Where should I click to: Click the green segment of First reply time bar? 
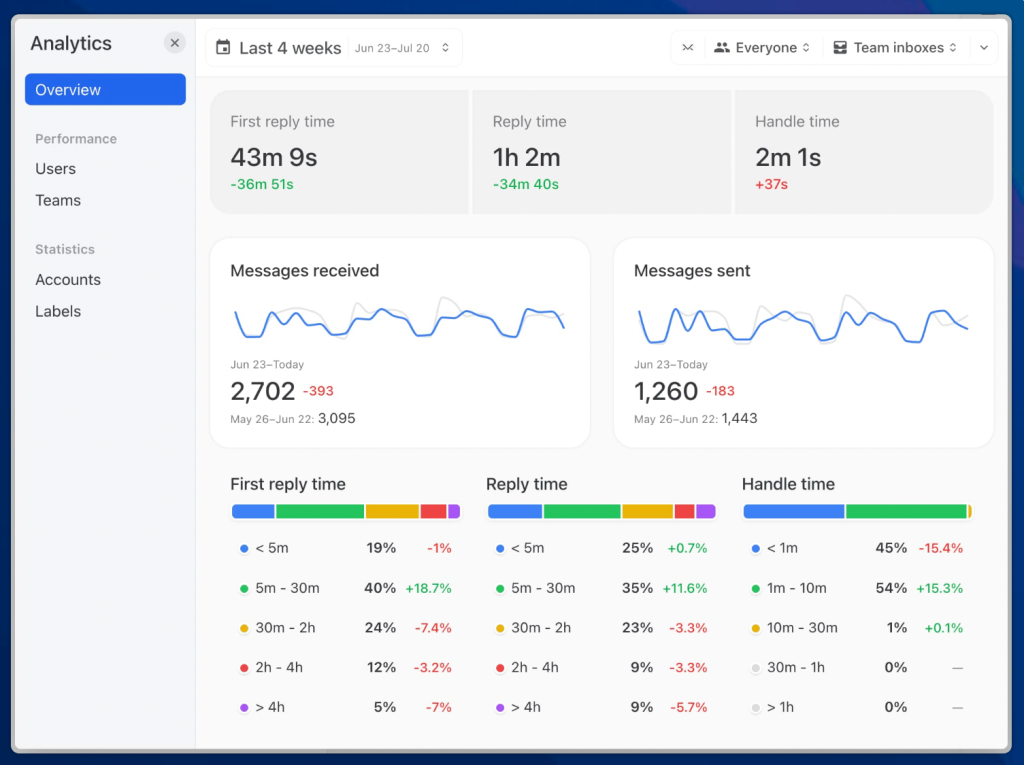(x=320, y=511)
